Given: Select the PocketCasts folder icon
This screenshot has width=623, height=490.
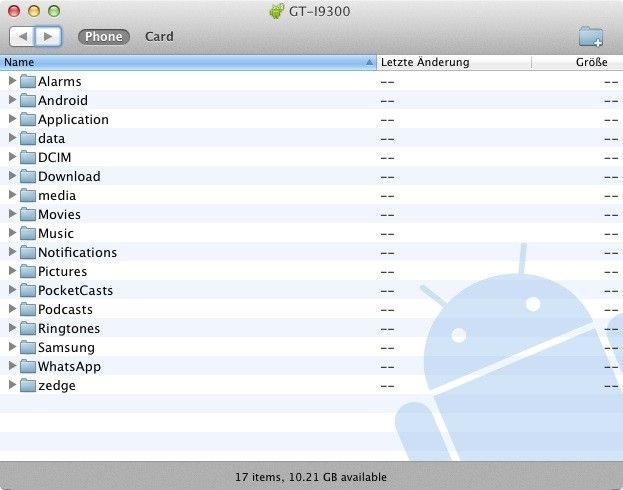Looking at the screenshot, I should tap(28, 291).
